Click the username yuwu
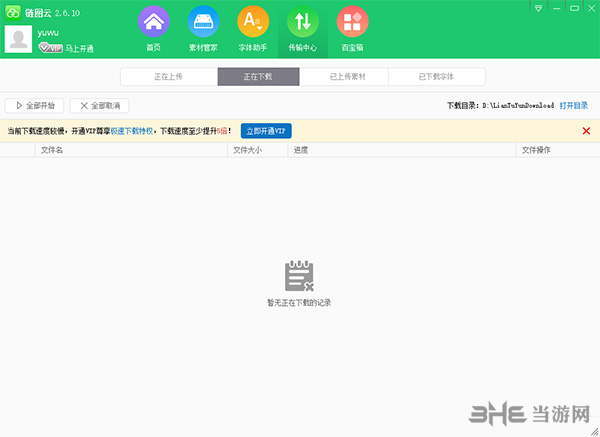 [x=48, y=33]
